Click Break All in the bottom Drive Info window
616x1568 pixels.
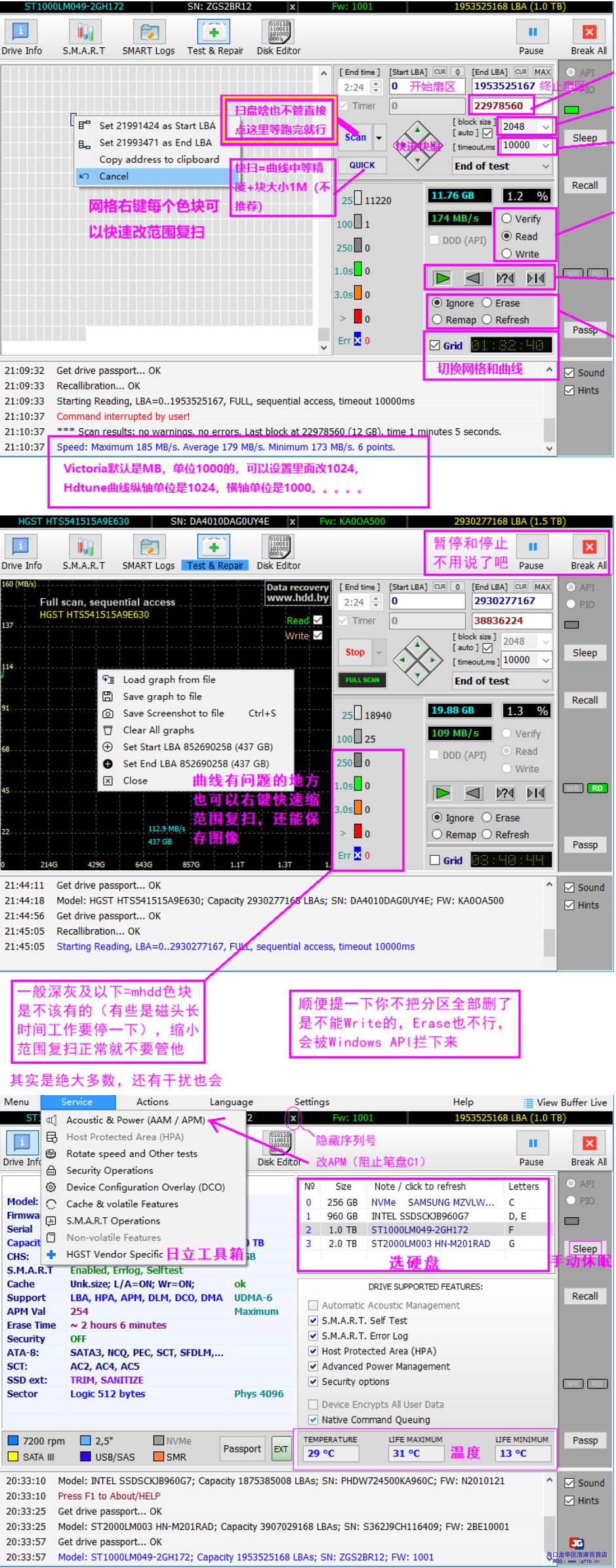[588, 1148]
